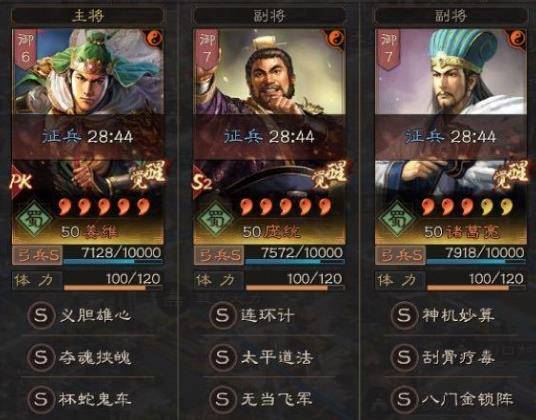Tap the yin-yang icon on 庞统's card
This screenshot has height=420, width=536.
click(x=336, y=39)
